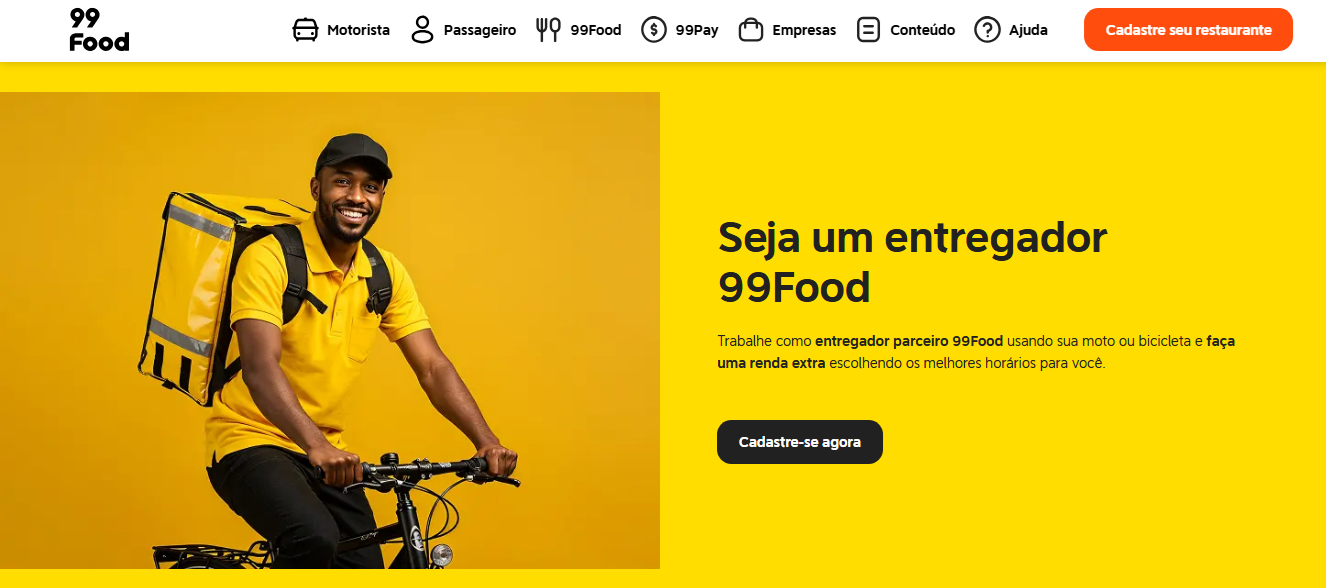The height and width of the screenshot is (588, 1326).
Task: Open the Empresas menu label
Action: click(804, 30)
